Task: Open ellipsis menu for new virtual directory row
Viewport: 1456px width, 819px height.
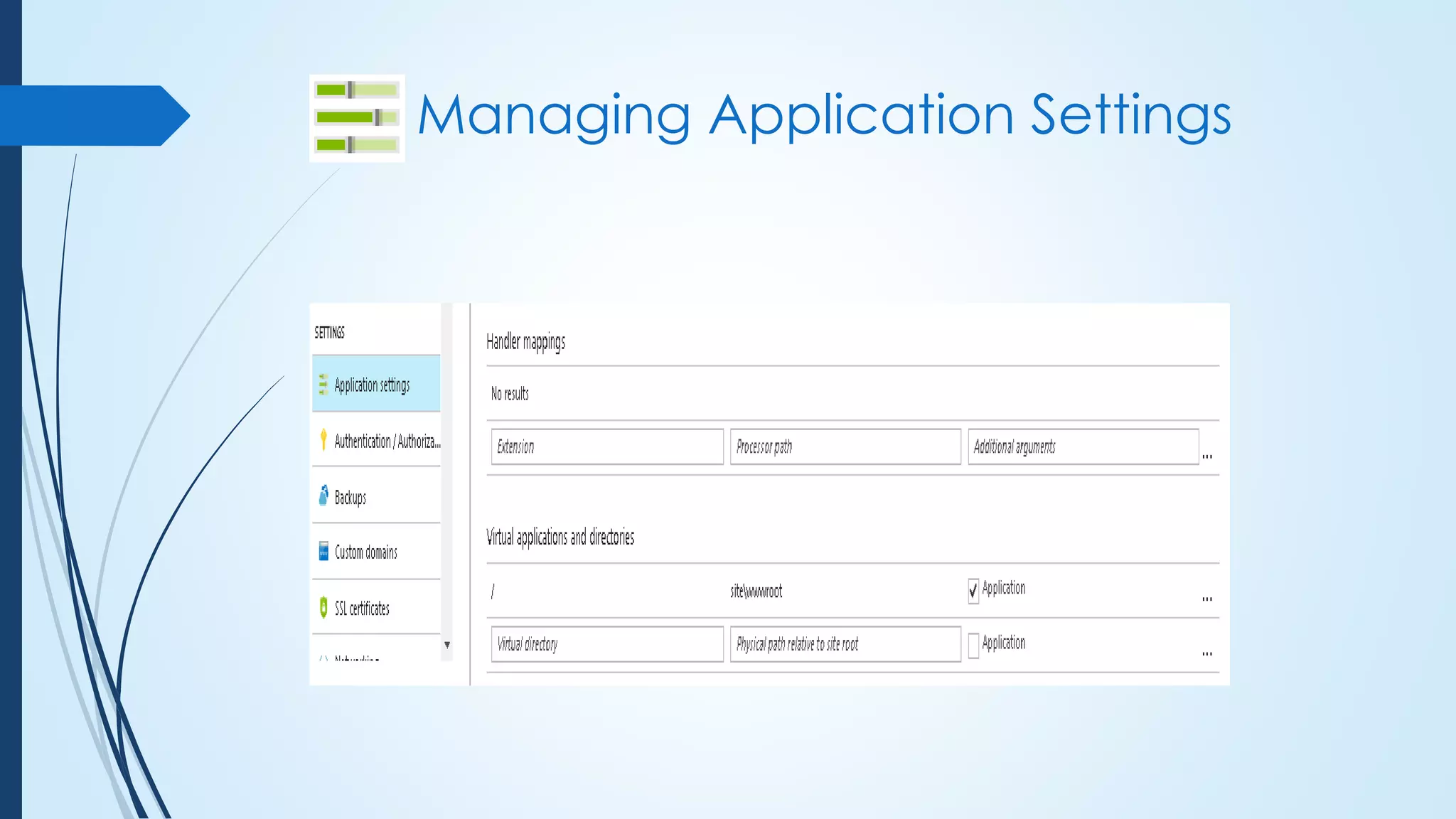Action: click(1207, 653)
